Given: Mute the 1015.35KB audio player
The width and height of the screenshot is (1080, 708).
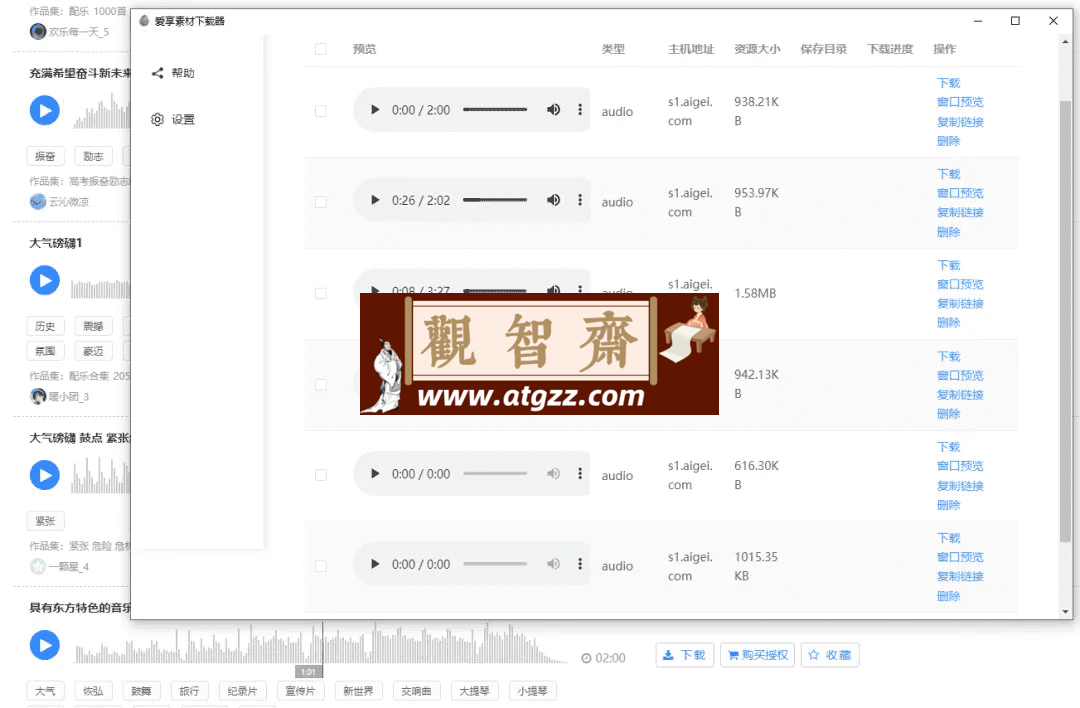Looking at the screenshot, I should coord(553,564).
